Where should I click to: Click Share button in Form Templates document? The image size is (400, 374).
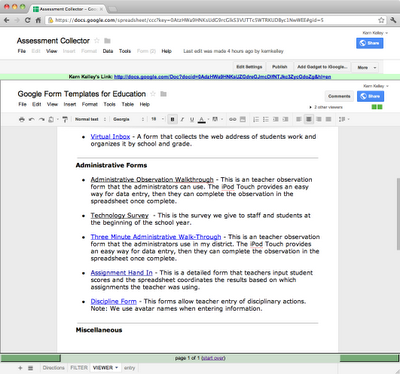[370, 96]
